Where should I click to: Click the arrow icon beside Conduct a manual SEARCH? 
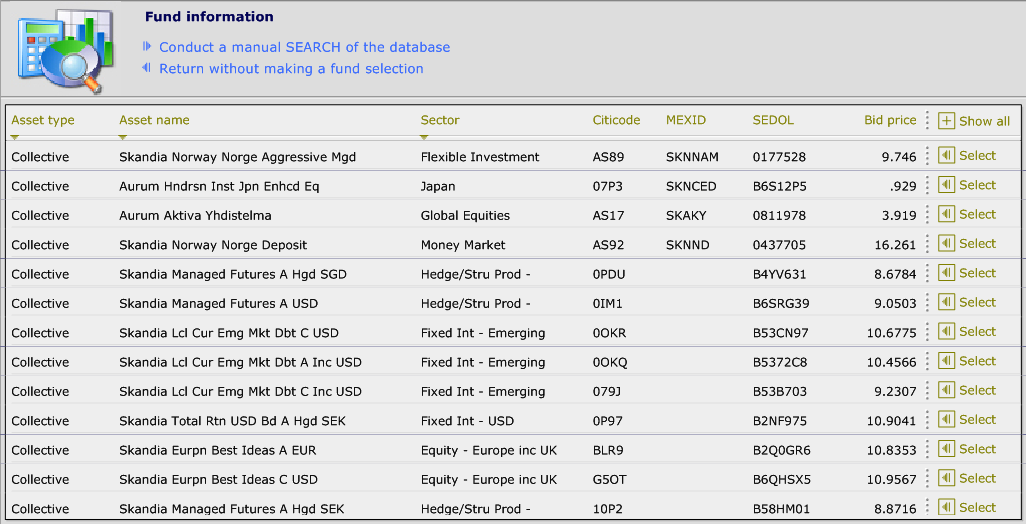pos(147,46)
